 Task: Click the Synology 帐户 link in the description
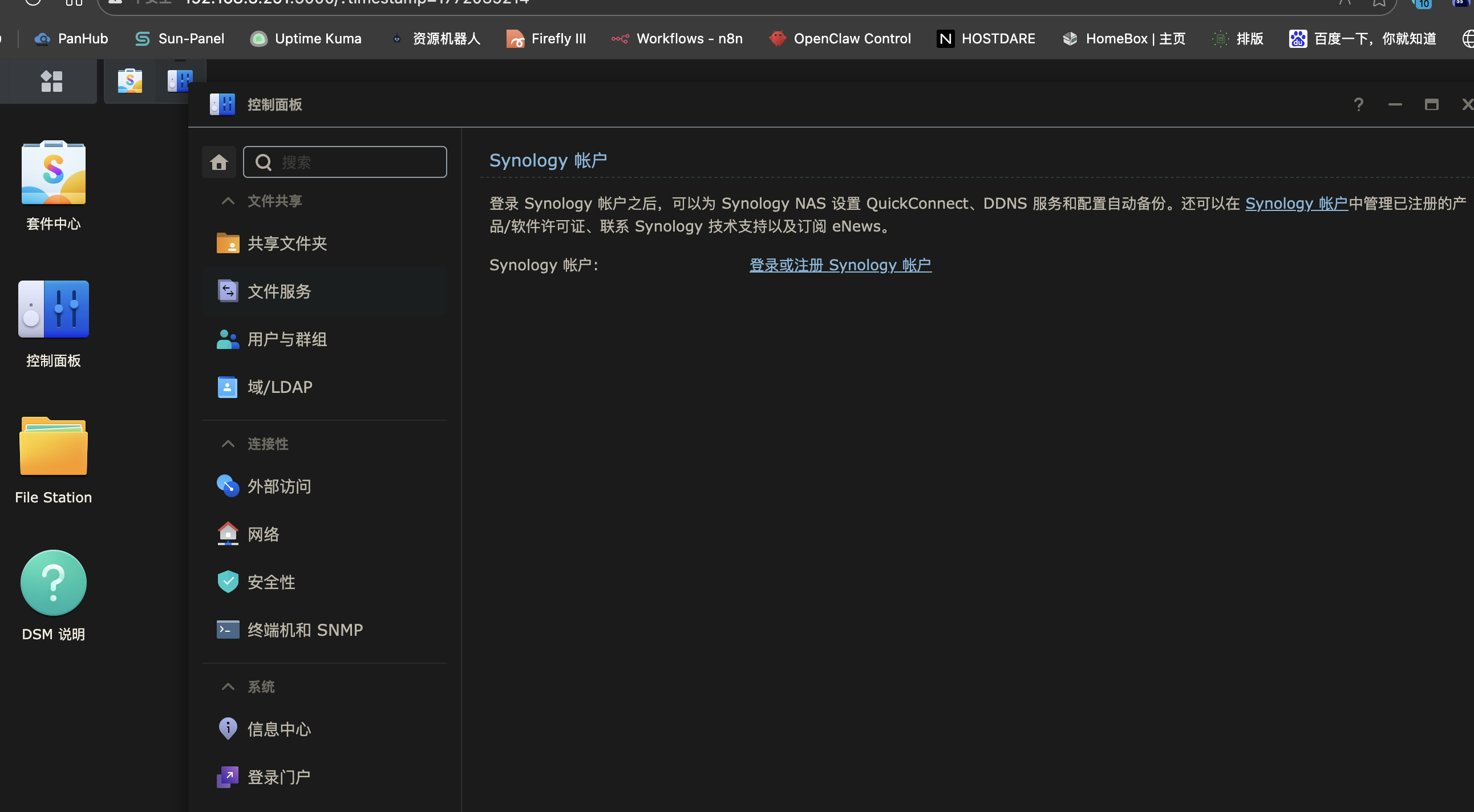pos(1296,204)
